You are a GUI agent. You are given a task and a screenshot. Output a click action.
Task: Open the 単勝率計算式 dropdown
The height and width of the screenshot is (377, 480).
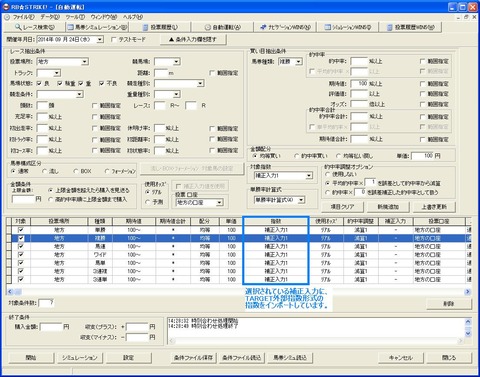tap(301, 200)
